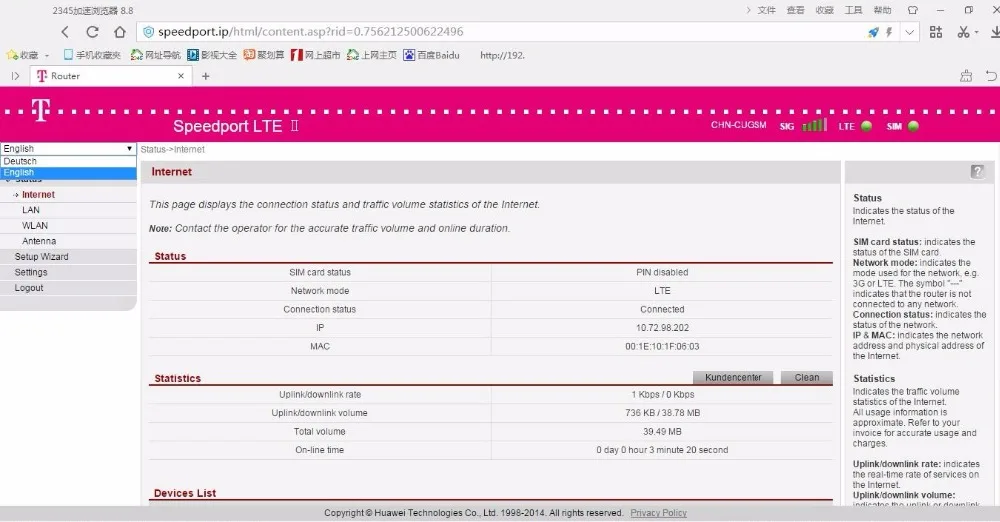The image size is (1000, 522).
Task: Click the MAC value 00:1E:10:1F:06:03
Action: click(662, 346)
